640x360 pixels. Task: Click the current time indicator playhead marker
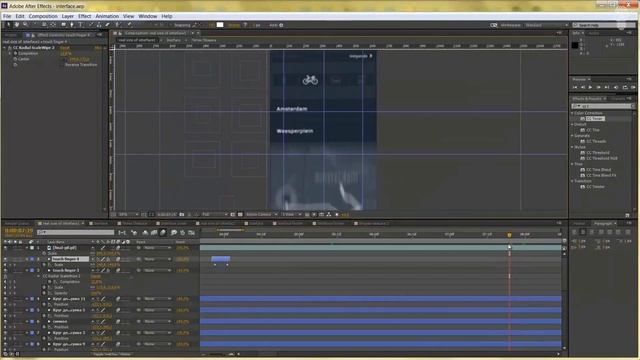pos(509,235)
